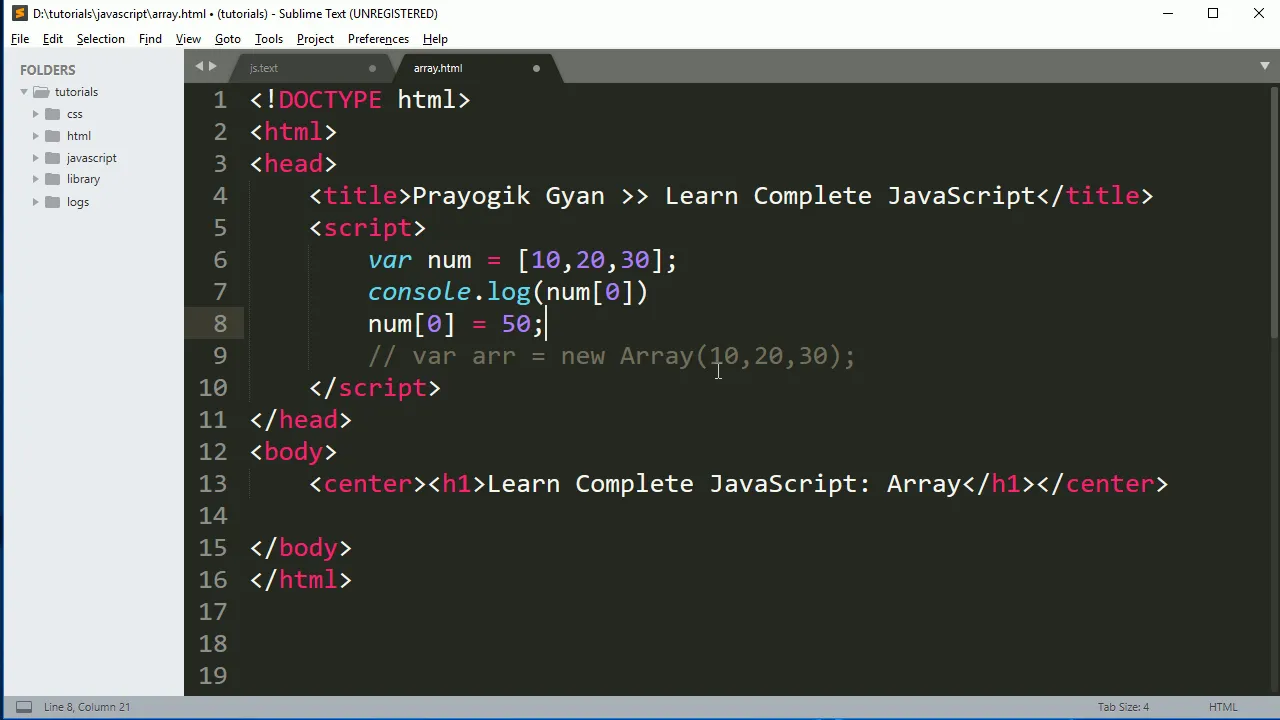This screenshot has height=720, width=1280.
Task: Click the value 50 on line 8
Action: (516, 324)
